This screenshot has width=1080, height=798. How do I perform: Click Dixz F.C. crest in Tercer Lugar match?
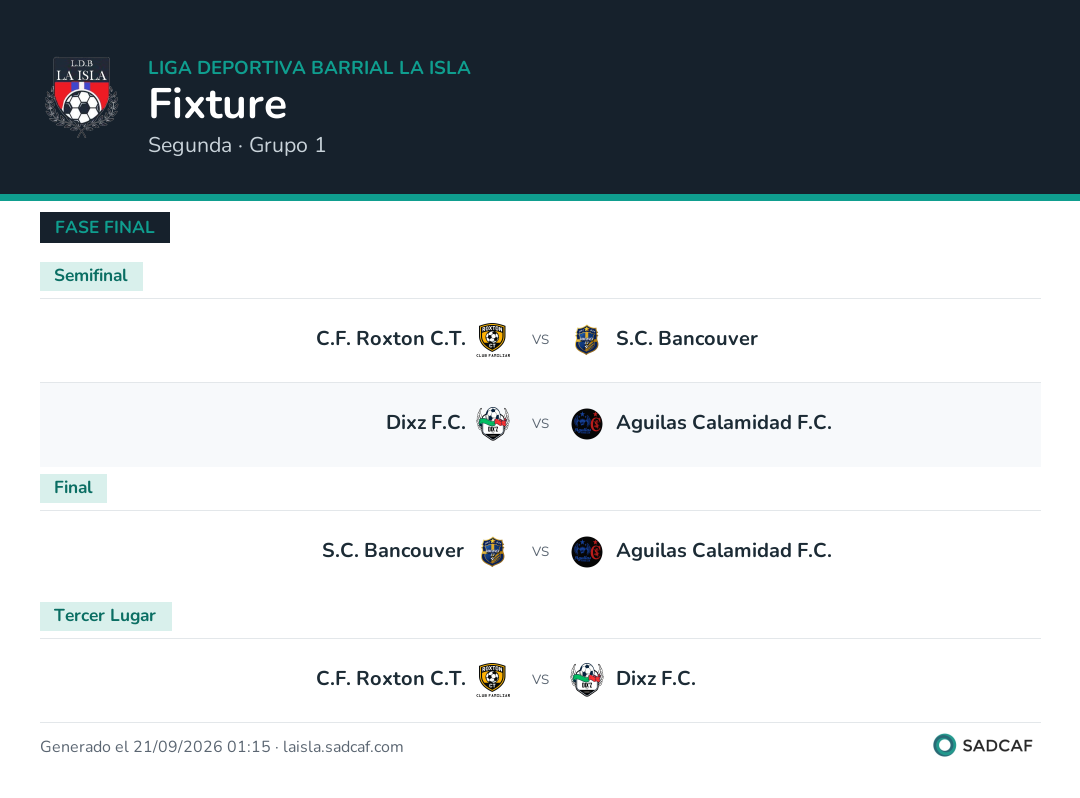[x=587, y=680]
